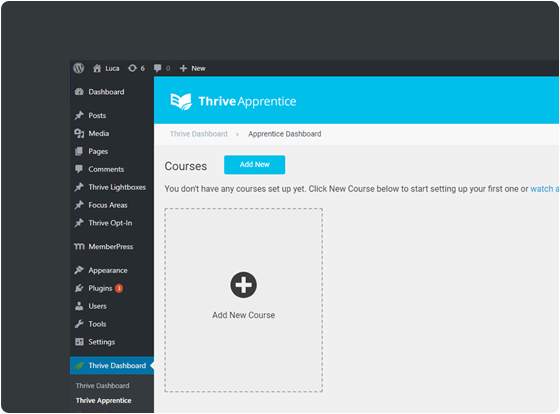560x414 pixels.
Task: Click the blue Add New button
Action: pyautogui.click(x=254, y=165)
